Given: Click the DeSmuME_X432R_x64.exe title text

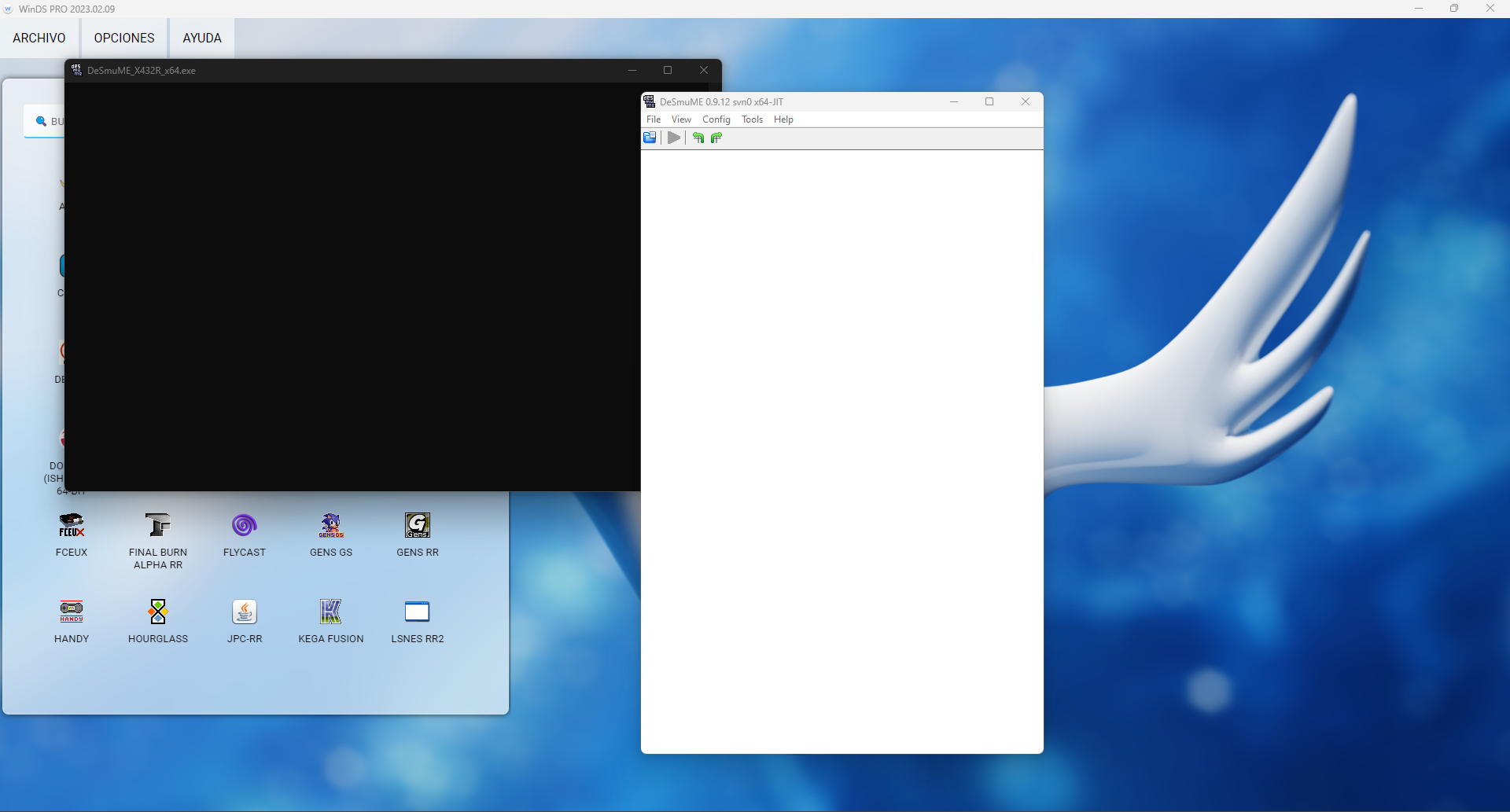Looking at the screenshot, I should (142, 70).
